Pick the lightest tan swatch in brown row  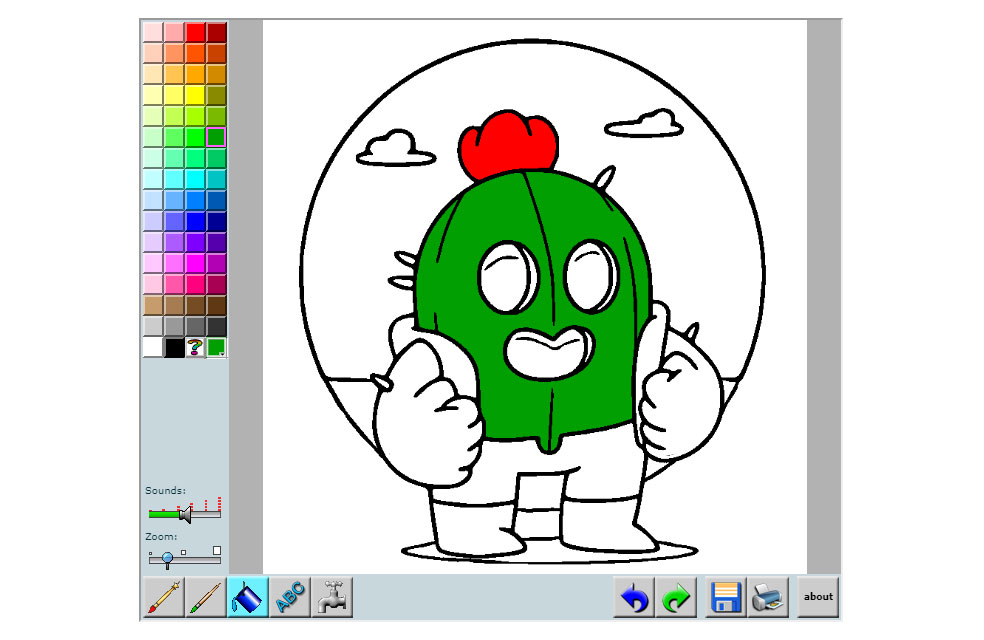pyautogui.click(x=153, y=305)
